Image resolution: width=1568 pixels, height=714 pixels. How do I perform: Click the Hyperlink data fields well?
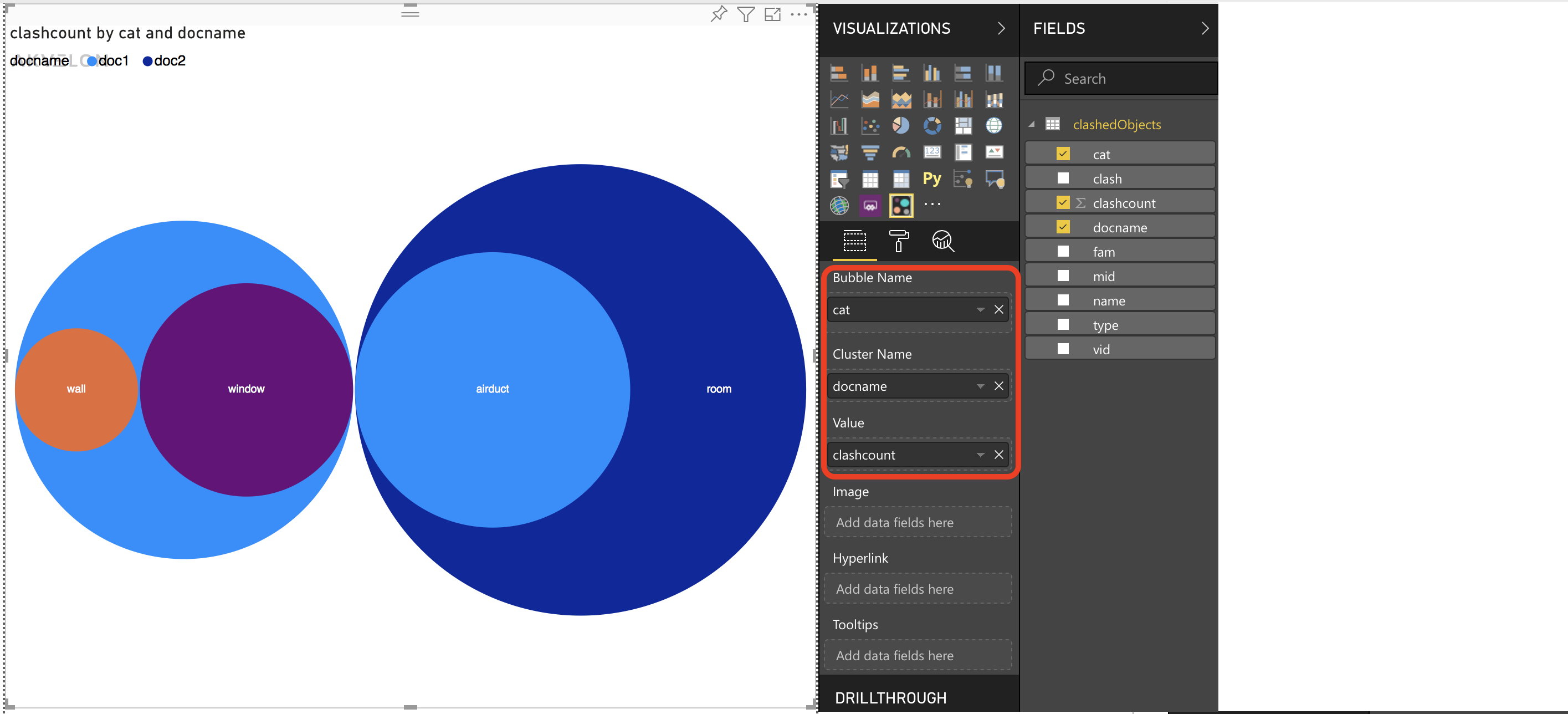coord(918,589)
